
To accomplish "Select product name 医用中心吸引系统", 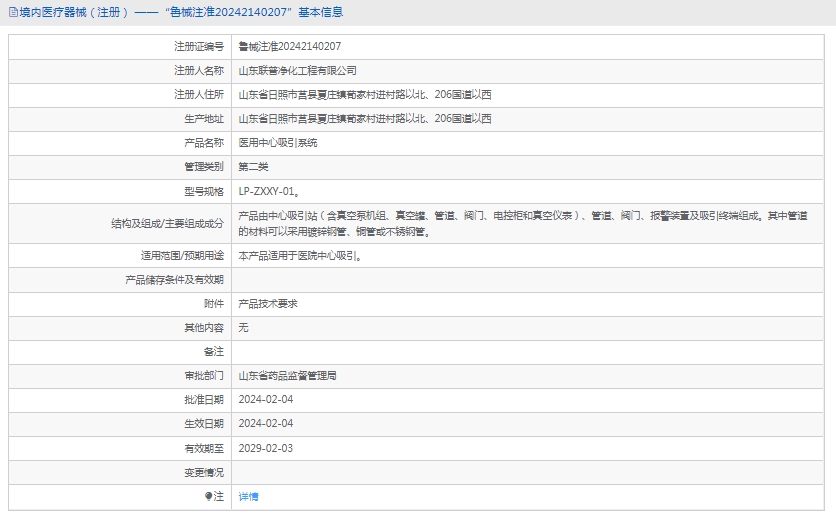I will tap(277, 143).
